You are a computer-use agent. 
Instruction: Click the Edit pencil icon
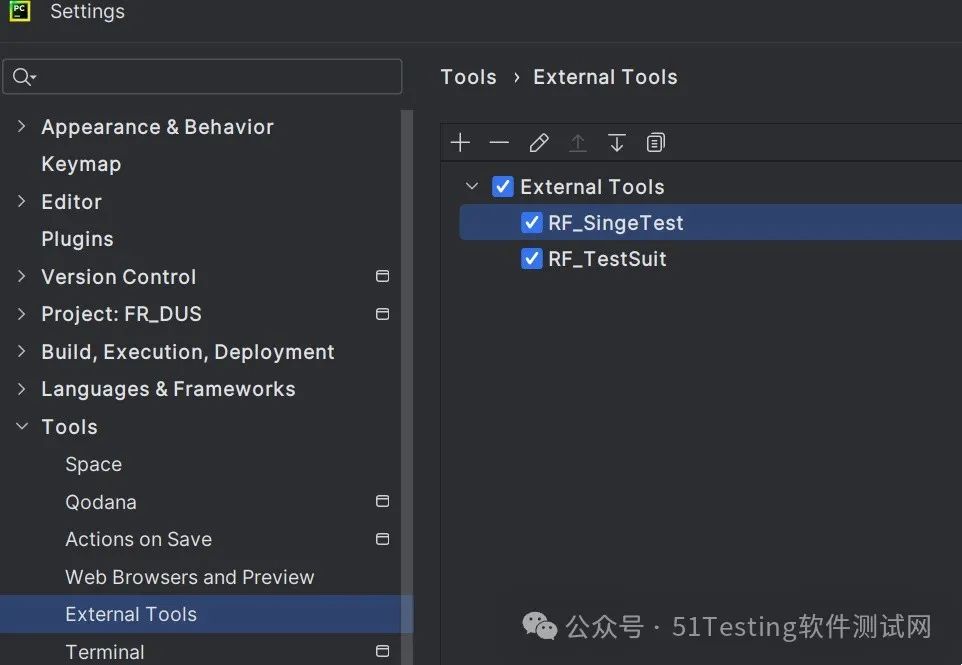[x=539, y=143]
